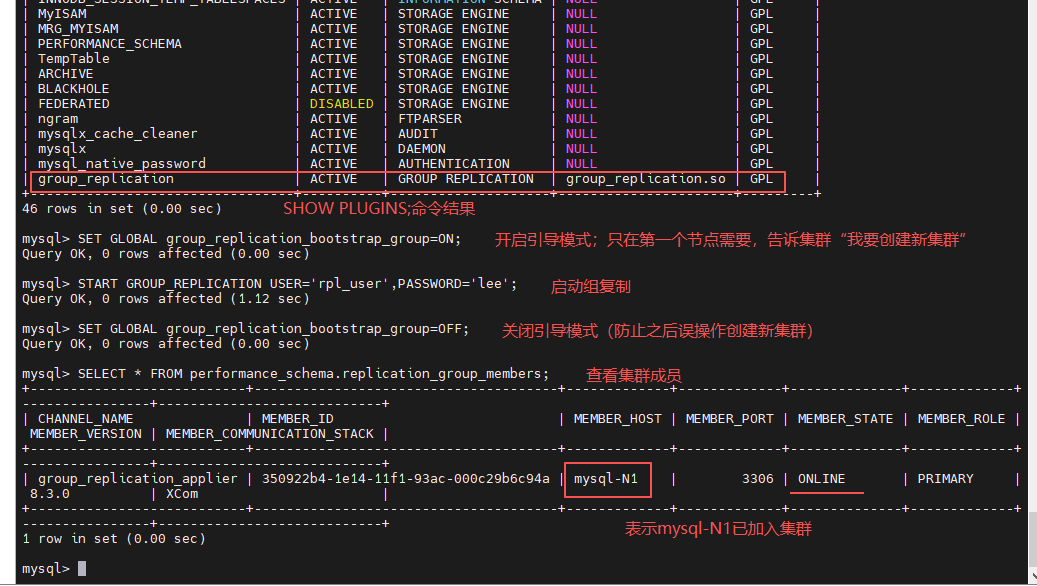Click 'mysqlx_cache_cleaner' plugin name
Image resolution: width=1037 pixels, height=586 pixels.
coord(118,134)
